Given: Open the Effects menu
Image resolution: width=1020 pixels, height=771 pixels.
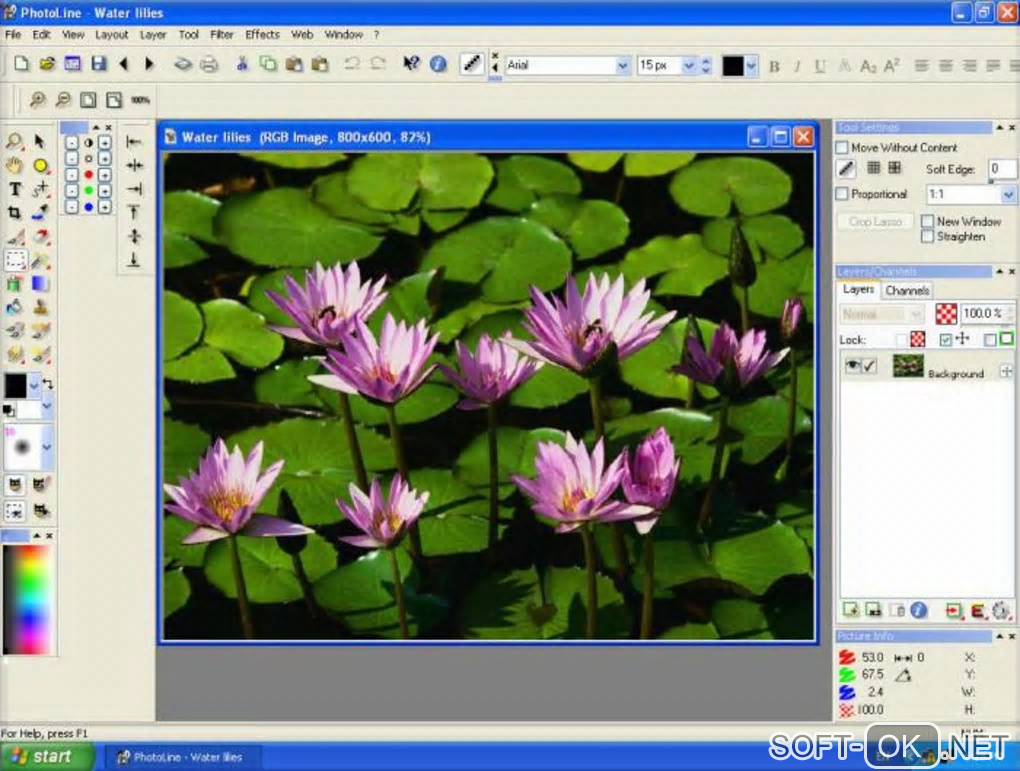Looking at the screenshot, I should coord(262,34).
